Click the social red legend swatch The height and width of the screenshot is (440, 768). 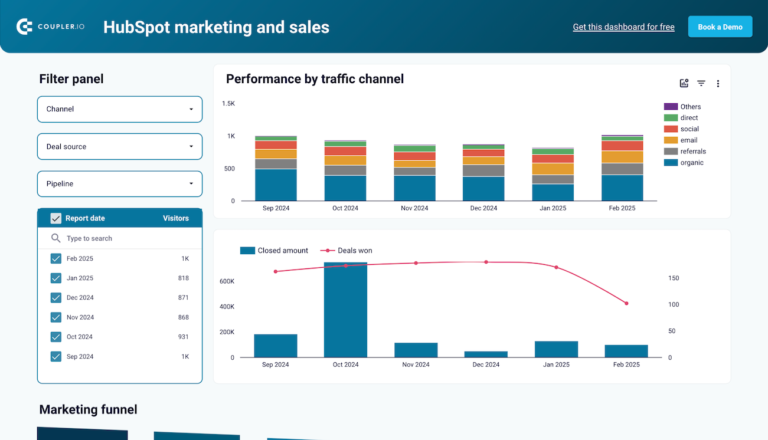click(671, 129)
